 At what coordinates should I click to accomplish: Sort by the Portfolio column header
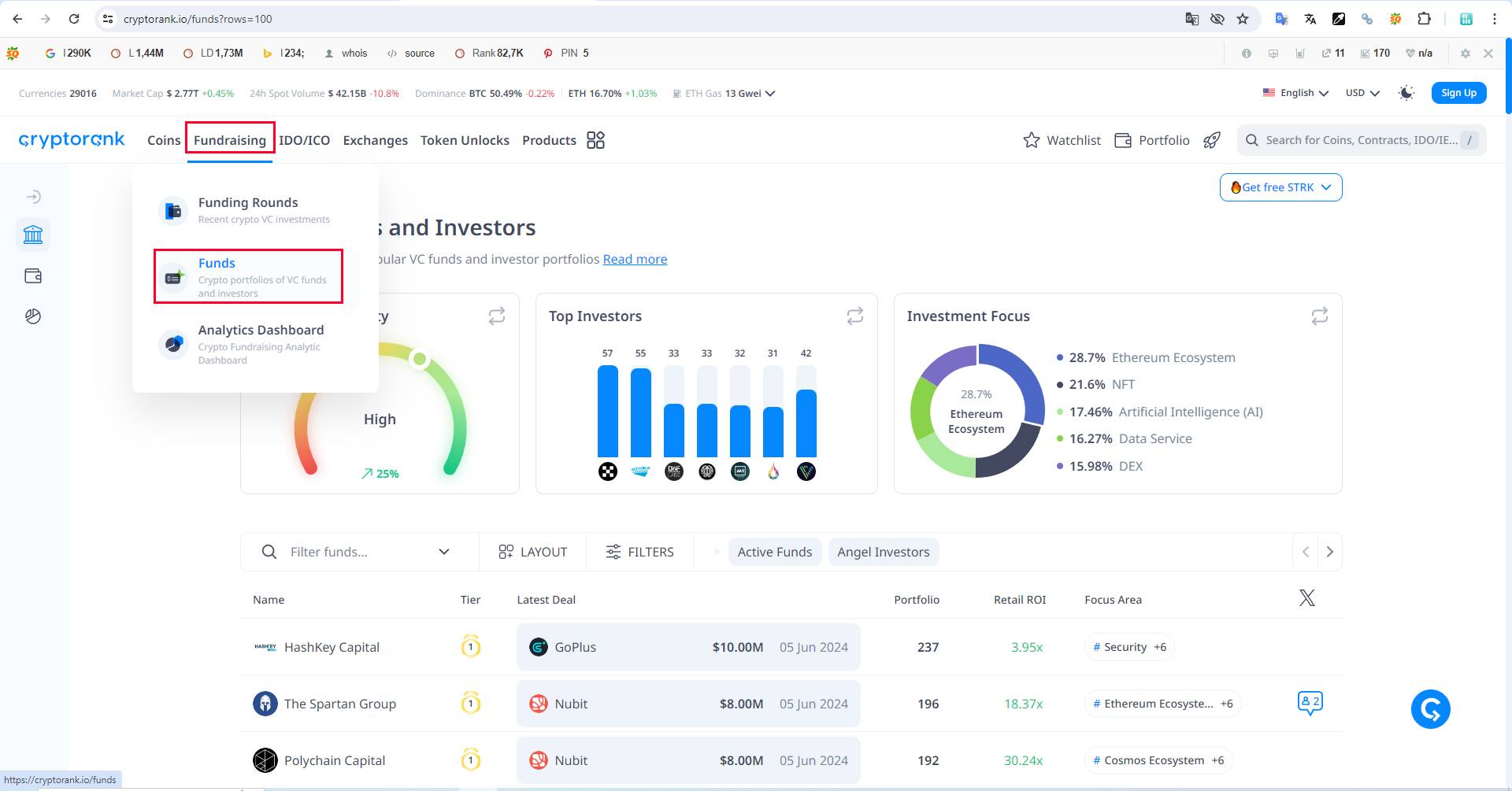tap(917, 600)
